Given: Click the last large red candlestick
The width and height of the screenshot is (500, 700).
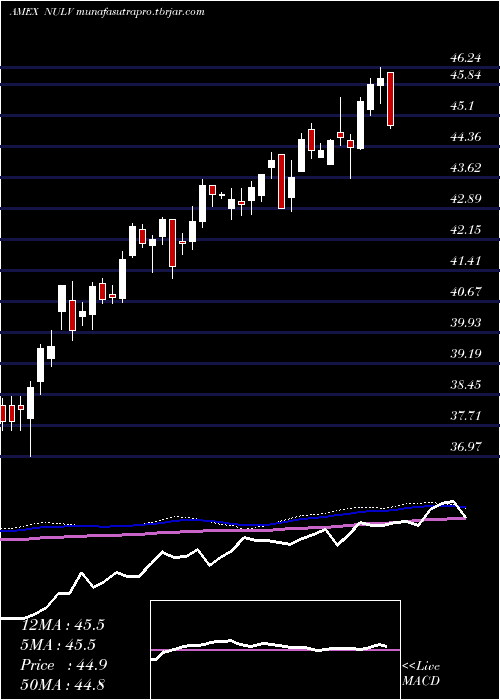Looking at the screenshot, I should [x=391, y=99].
